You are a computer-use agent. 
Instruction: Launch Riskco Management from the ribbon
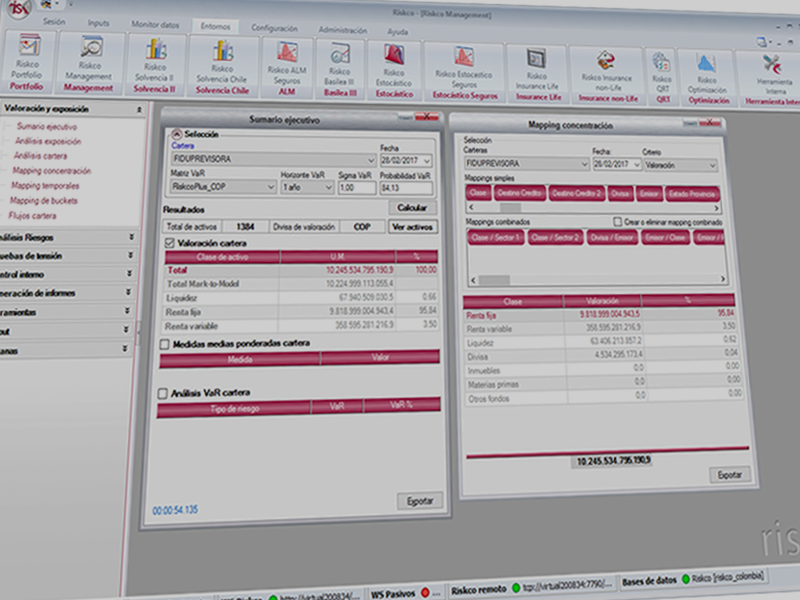[91, 47]
